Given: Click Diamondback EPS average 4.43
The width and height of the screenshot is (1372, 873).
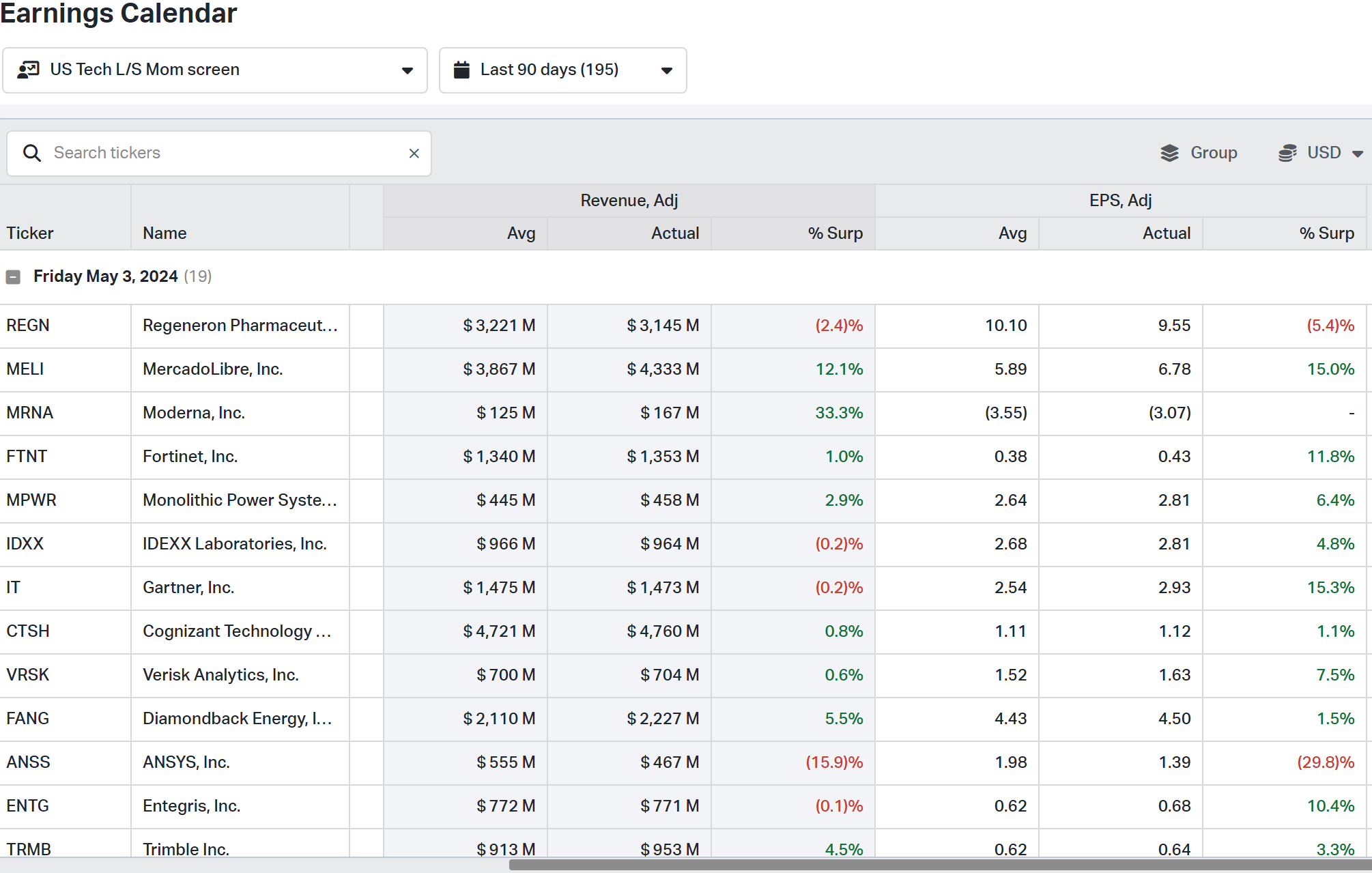Looking at the screenshot, I should [1010, 719].
